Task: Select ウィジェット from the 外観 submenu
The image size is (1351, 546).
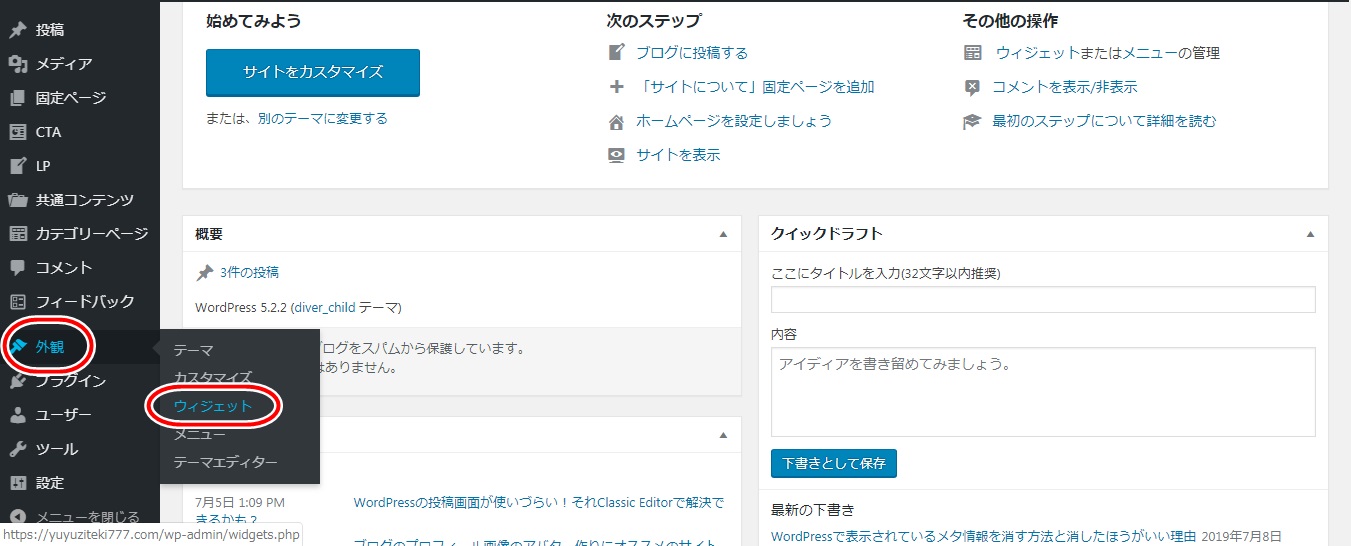Action: pos(213,406)
